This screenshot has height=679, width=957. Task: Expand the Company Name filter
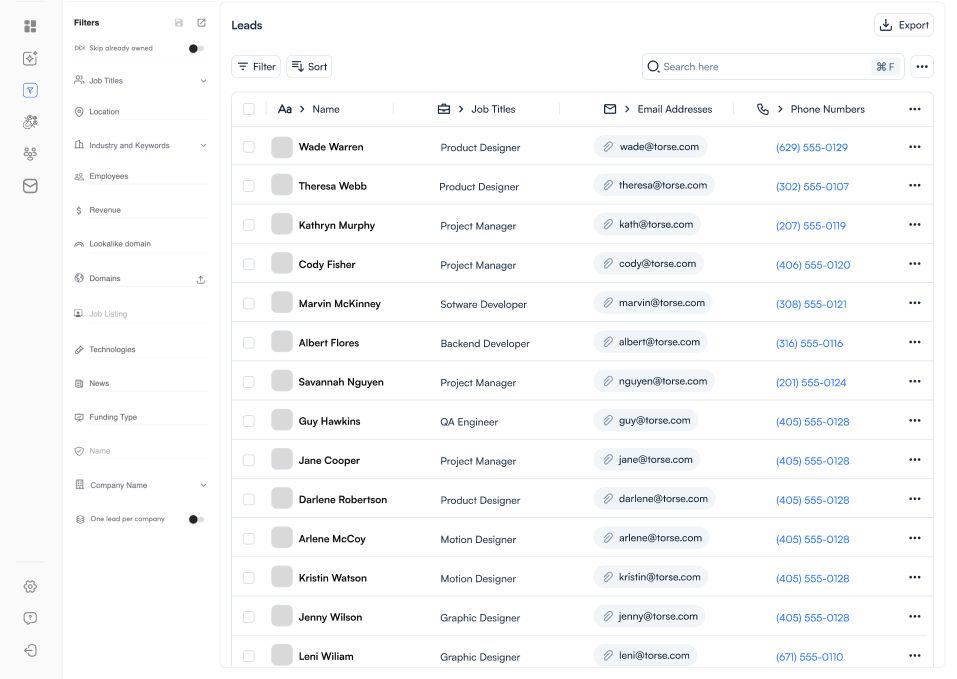coord(204,484)
